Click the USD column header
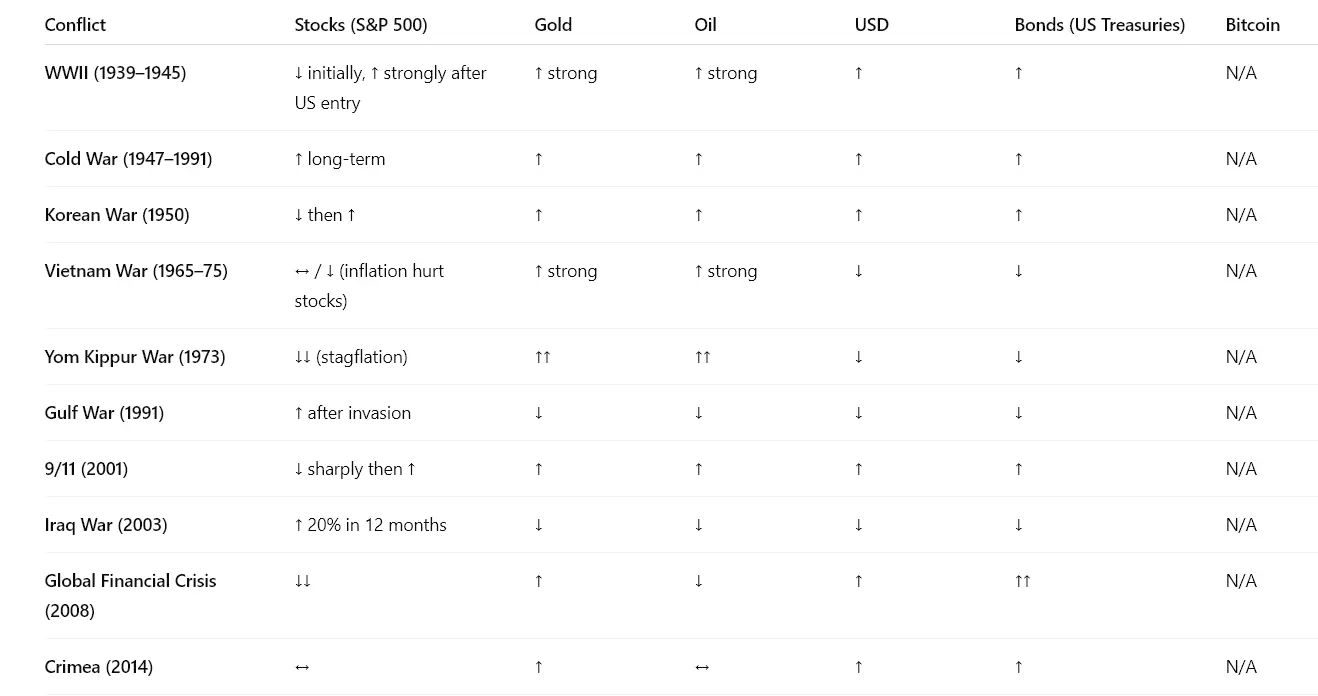This screenshot has width=1318, height=696. 871,25
